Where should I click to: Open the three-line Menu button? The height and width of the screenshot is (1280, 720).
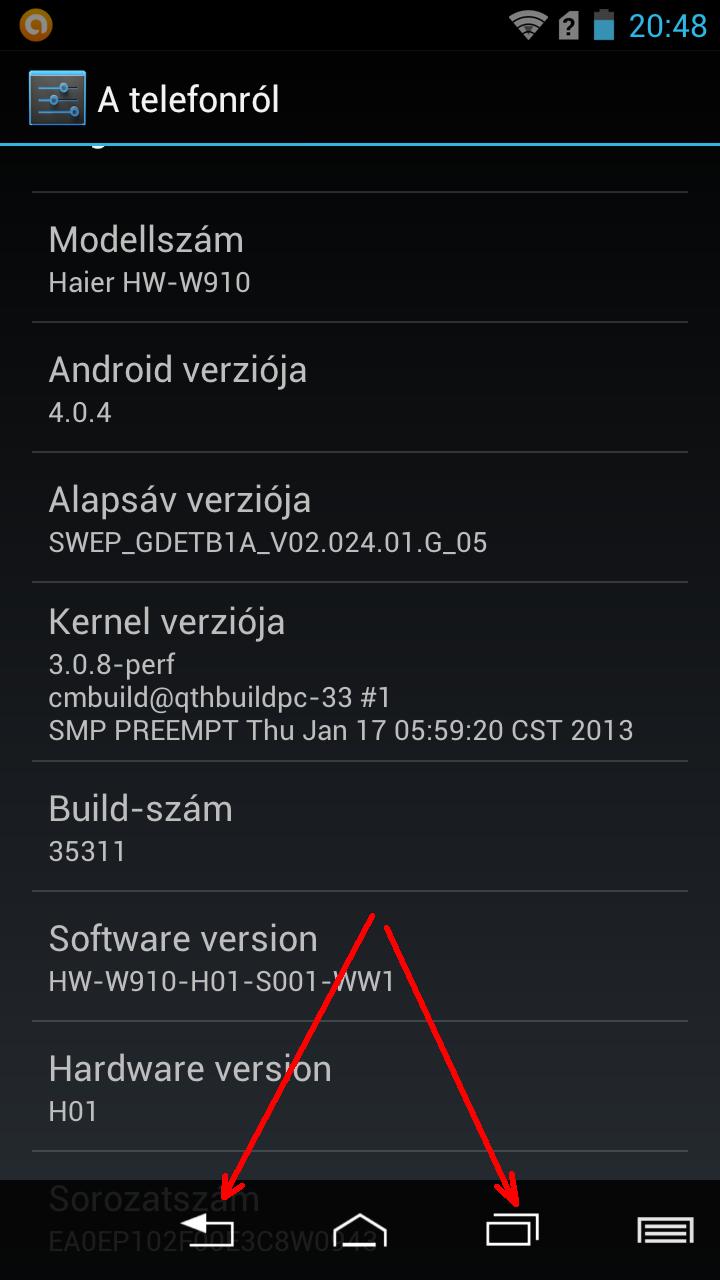tap(665, 1229)
